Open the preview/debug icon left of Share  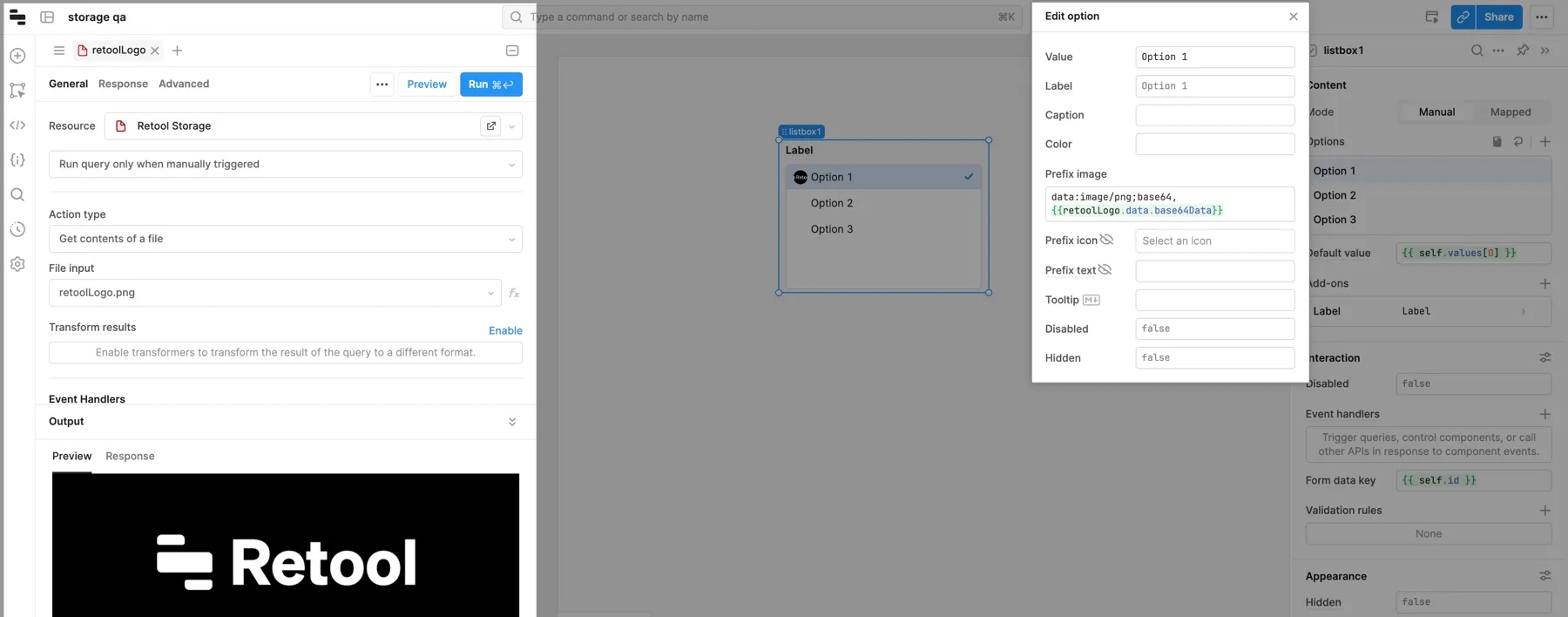click(1431, 17)
